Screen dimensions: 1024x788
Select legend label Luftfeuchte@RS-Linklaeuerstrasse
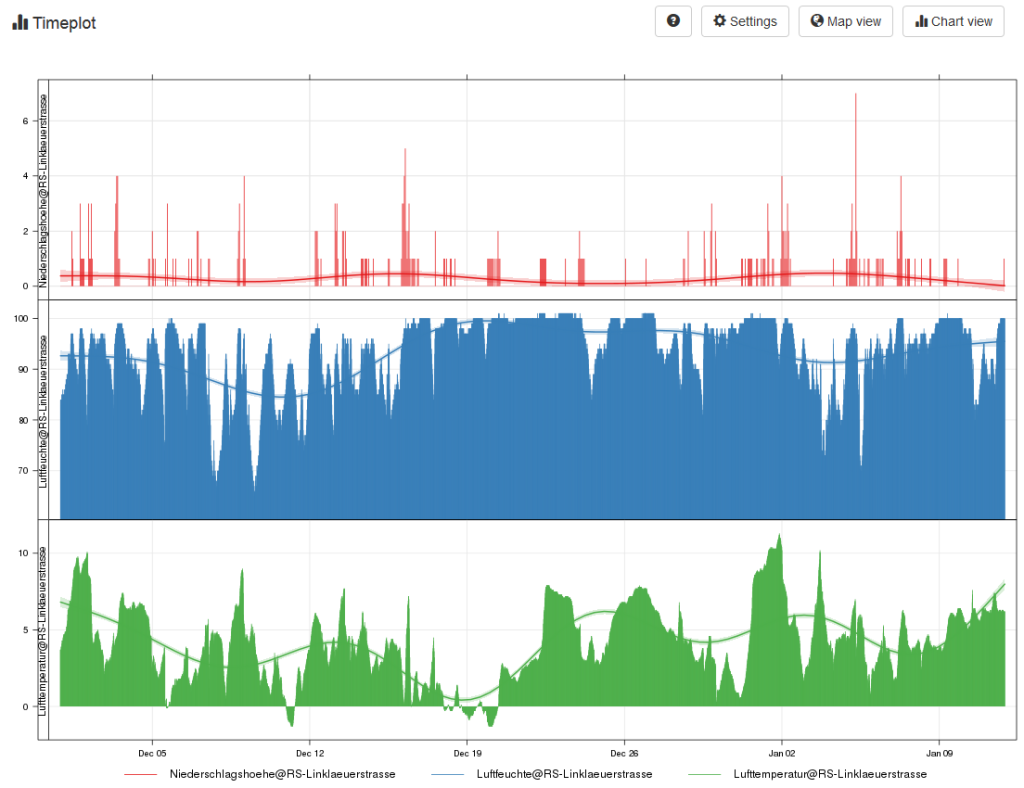tap(564, 774)
